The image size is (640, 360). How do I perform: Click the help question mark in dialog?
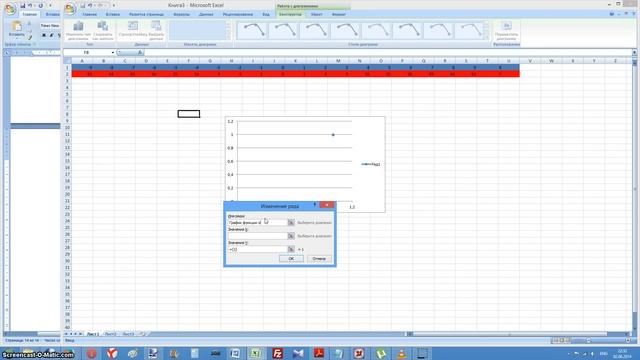click(x=315, y=205)
